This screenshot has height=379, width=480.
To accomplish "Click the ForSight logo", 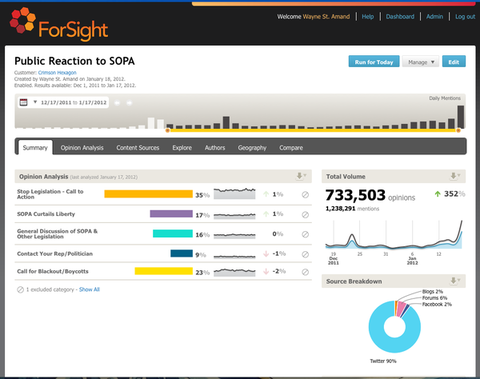I will coord(59,24).
